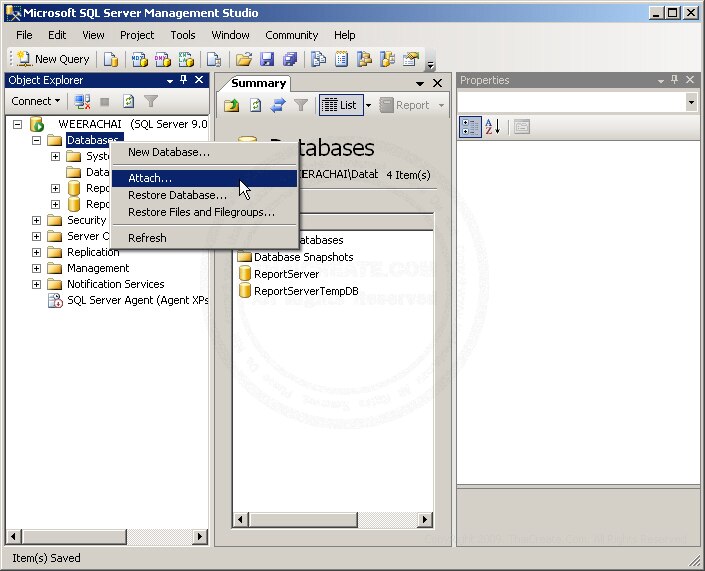Open the Object Explorer toolbar icon
Image resolution: width=705 pixels, height=571 pixels.
[364, 59]
